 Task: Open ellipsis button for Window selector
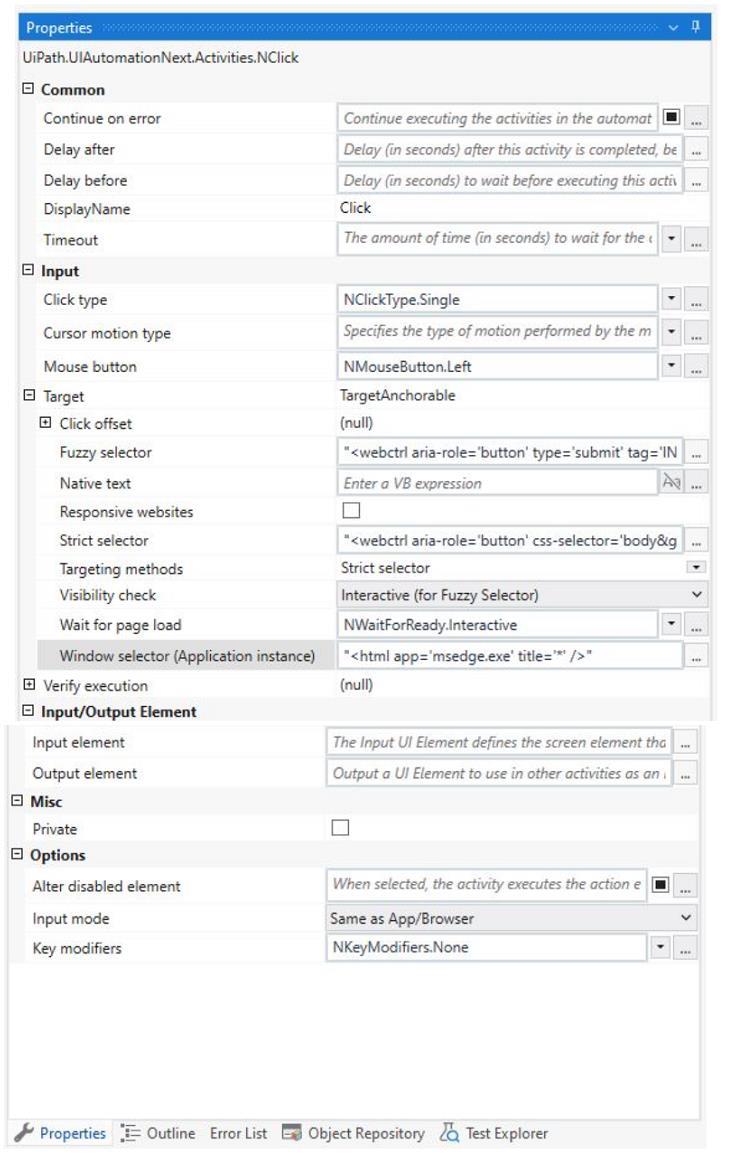[x=697, y=656]
